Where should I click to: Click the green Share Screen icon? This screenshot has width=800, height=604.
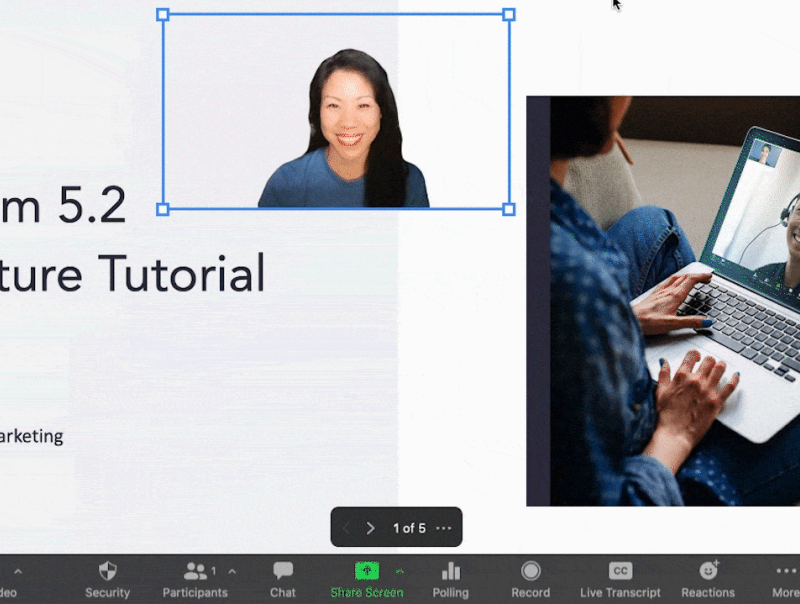(367, 570)
